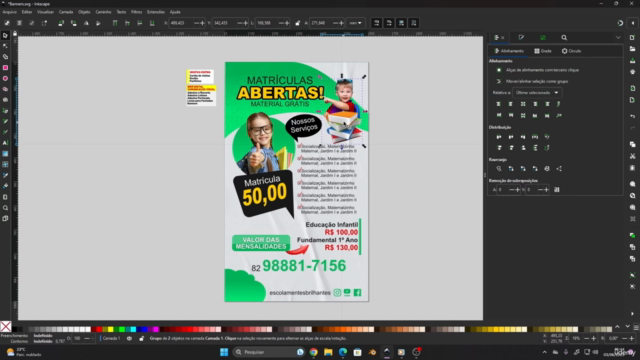Toggle width/height ratio lock icon
Image resolution: width=640 pixels, height=360 pixels.
tap(298, 23)
